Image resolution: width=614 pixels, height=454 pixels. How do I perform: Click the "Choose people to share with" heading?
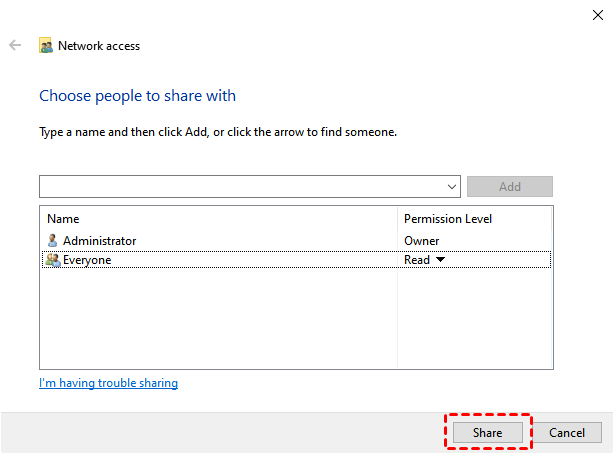137,96
